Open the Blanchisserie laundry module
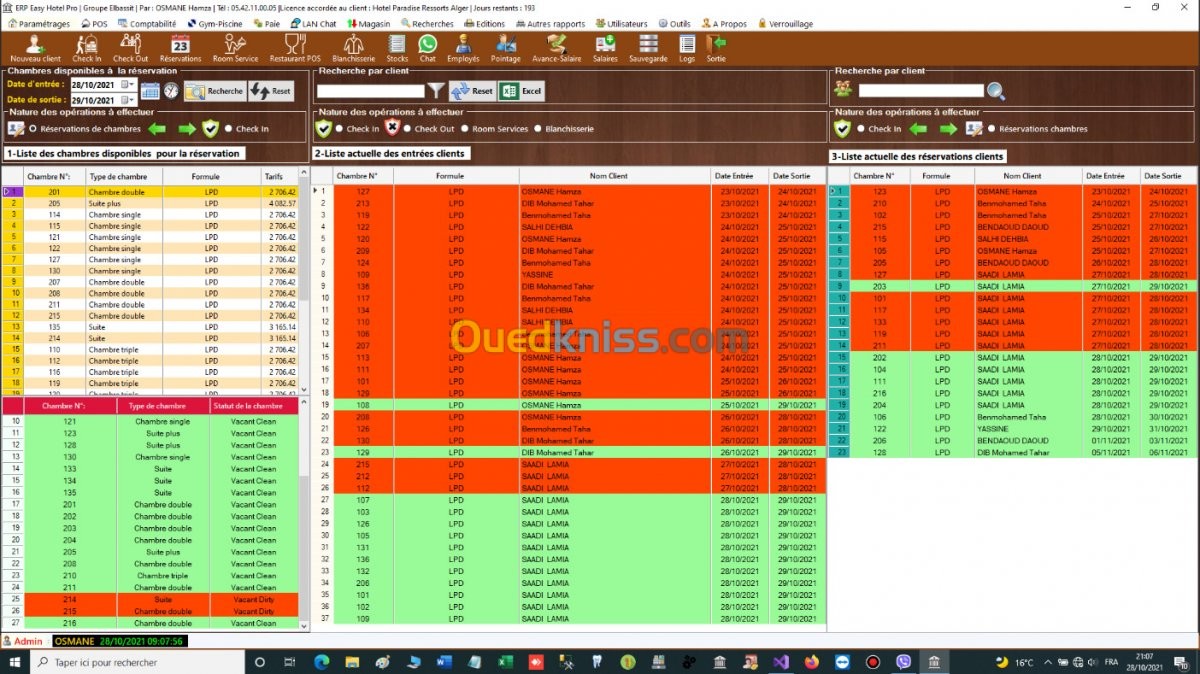The width and height of the screenshot is (1200, 674). coord(353,47)
